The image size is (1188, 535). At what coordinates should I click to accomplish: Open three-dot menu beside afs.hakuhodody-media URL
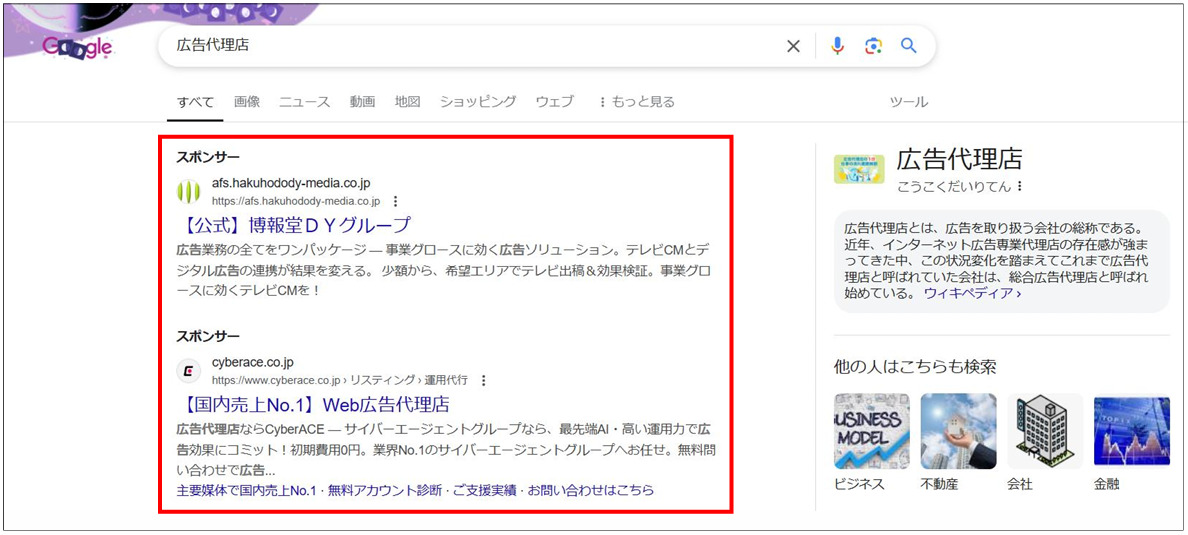395,202
